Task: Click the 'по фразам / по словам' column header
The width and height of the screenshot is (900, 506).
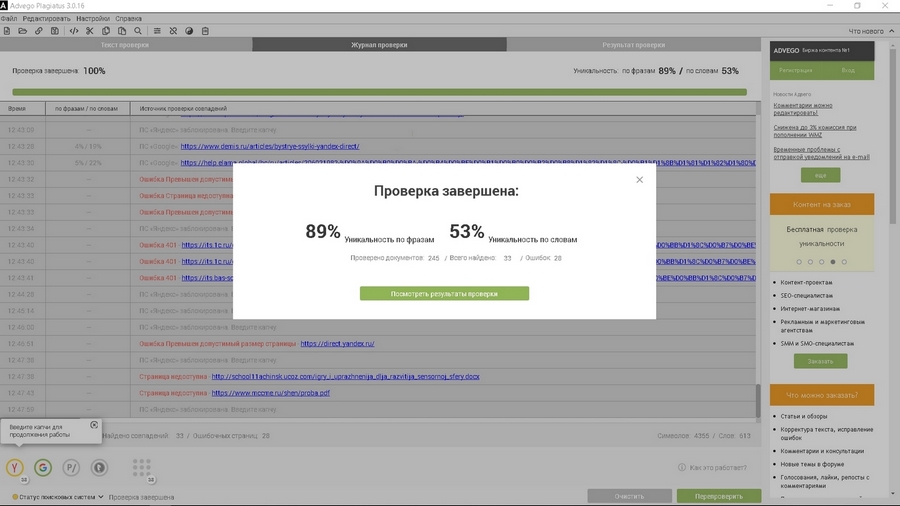Action: pos(87,108)
